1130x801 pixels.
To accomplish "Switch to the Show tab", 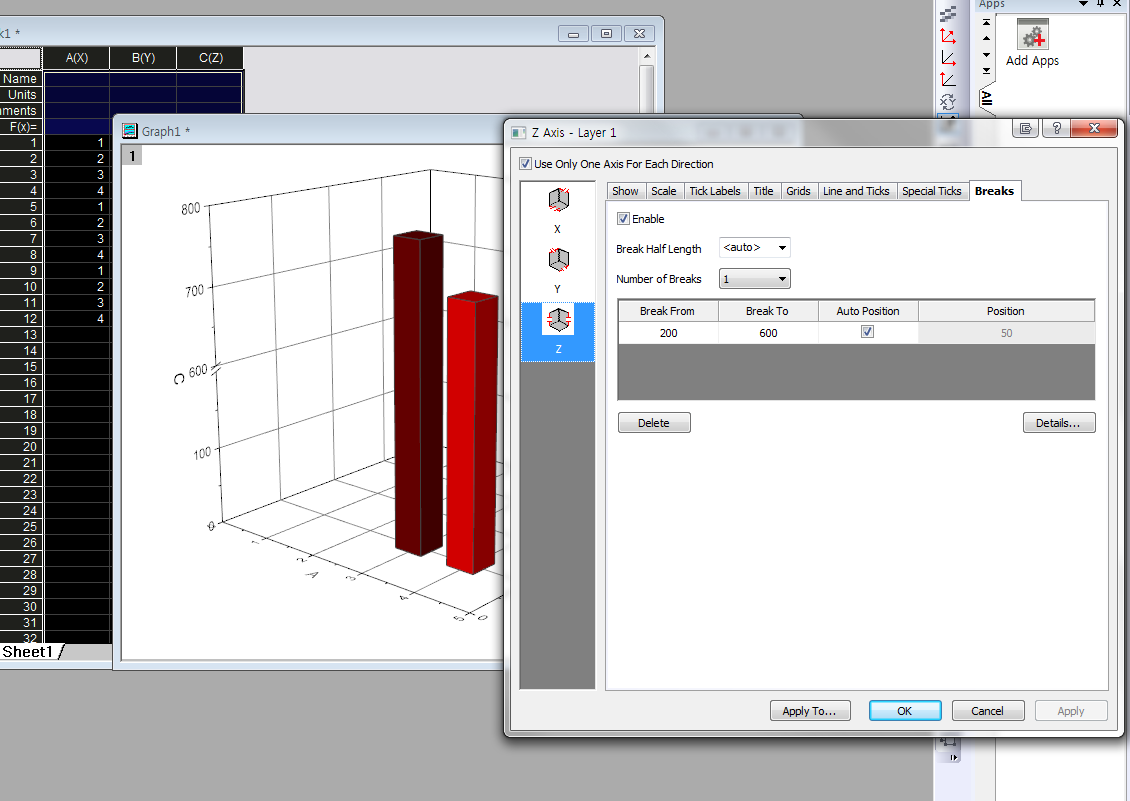I will coord(625,191).
